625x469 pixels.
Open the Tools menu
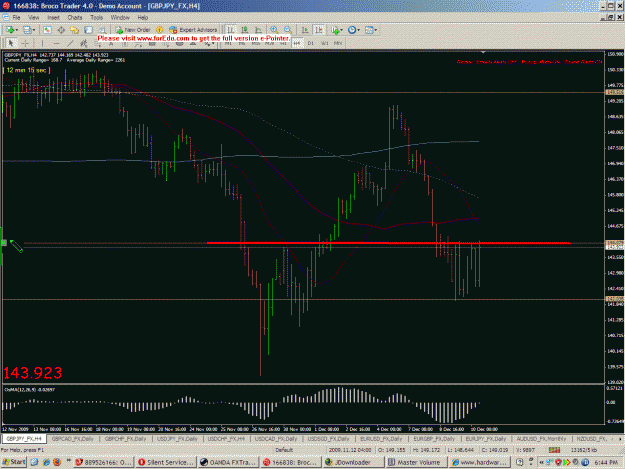point(96,18)
